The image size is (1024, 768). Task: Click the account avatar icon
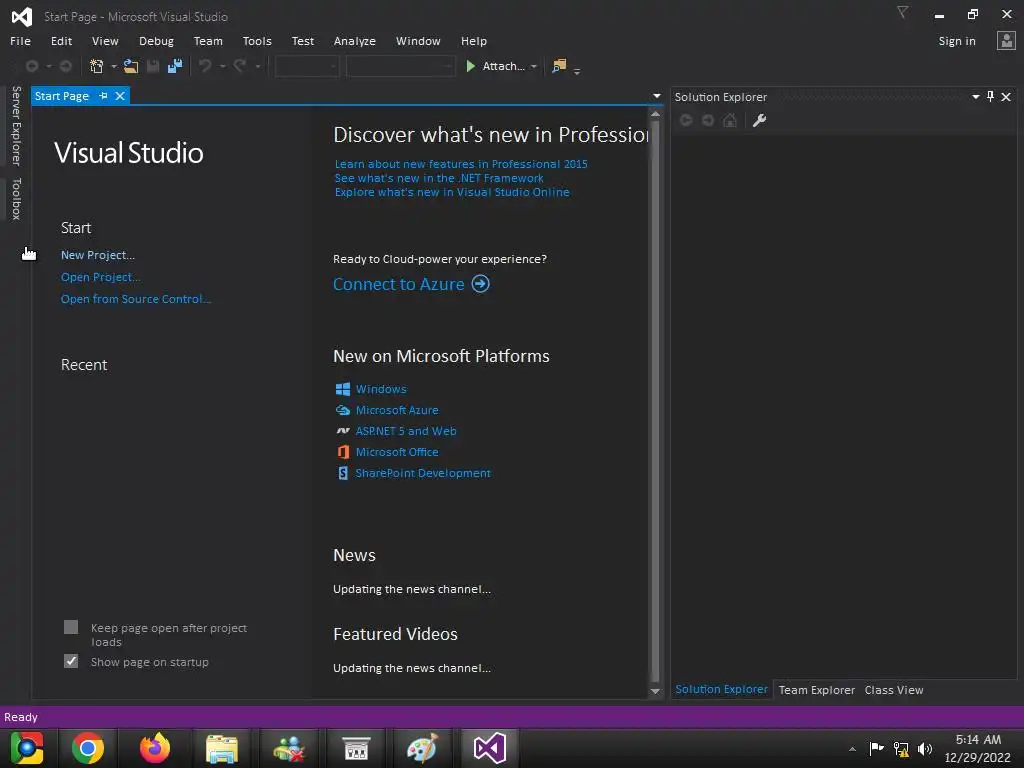[x=1006, y=40]
